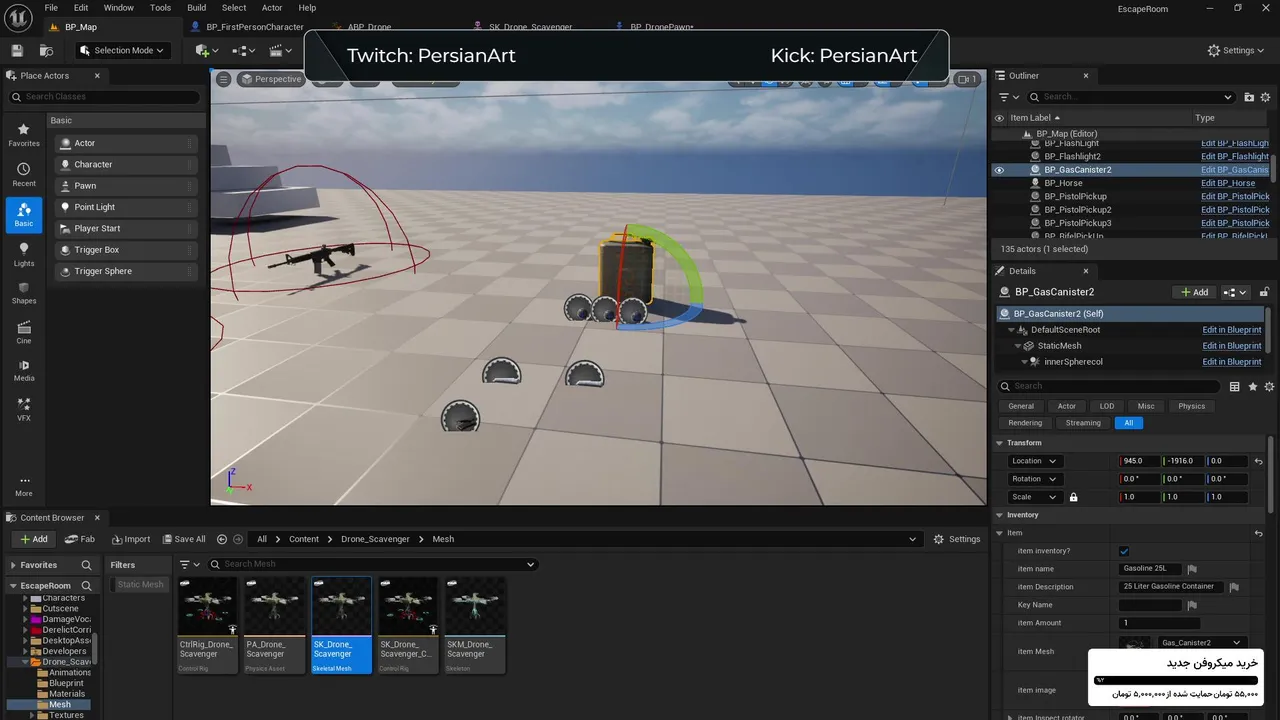Viewport: 1280px width, 720px height.
Task: Open the item Mesh Gas_Canister2 dropdown
Action: [1201, 643]
